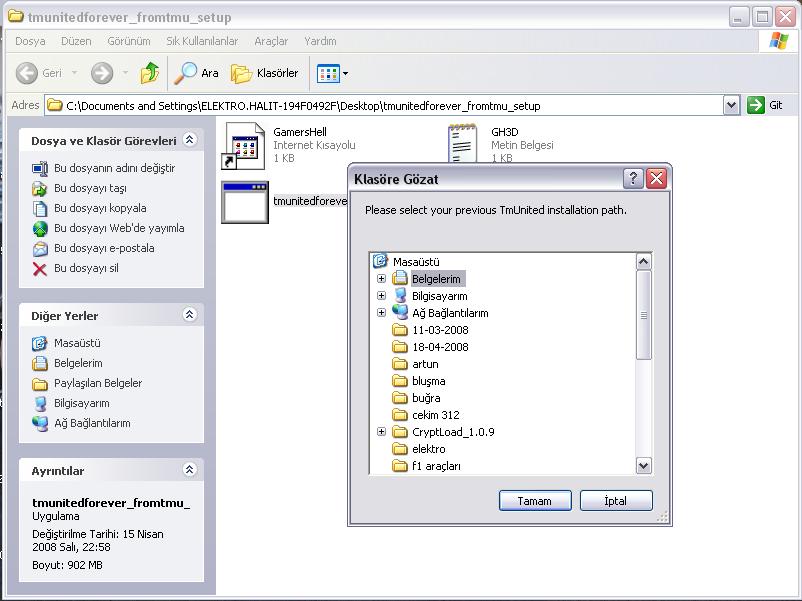Click Bu dosyayı kopyala link
The width and height of the screenshot is (802, 601).
tap(100, 208)
